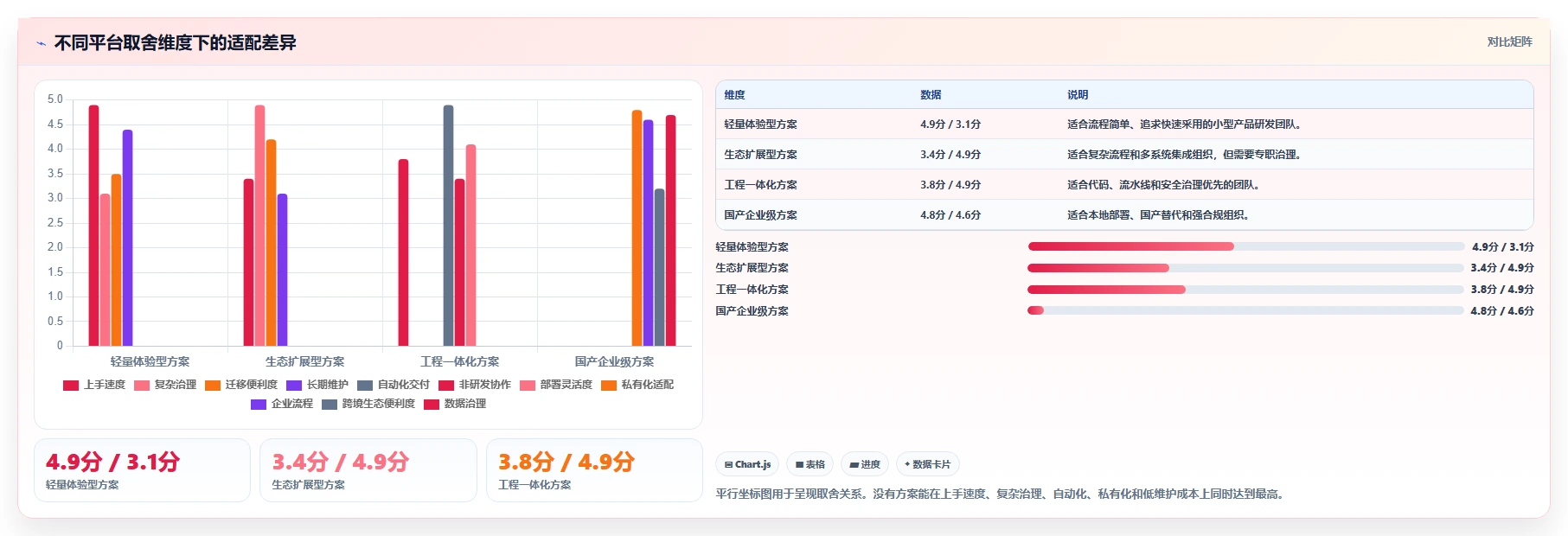Select the 轻量体验型方案 table row name

(x=760, y=124)
